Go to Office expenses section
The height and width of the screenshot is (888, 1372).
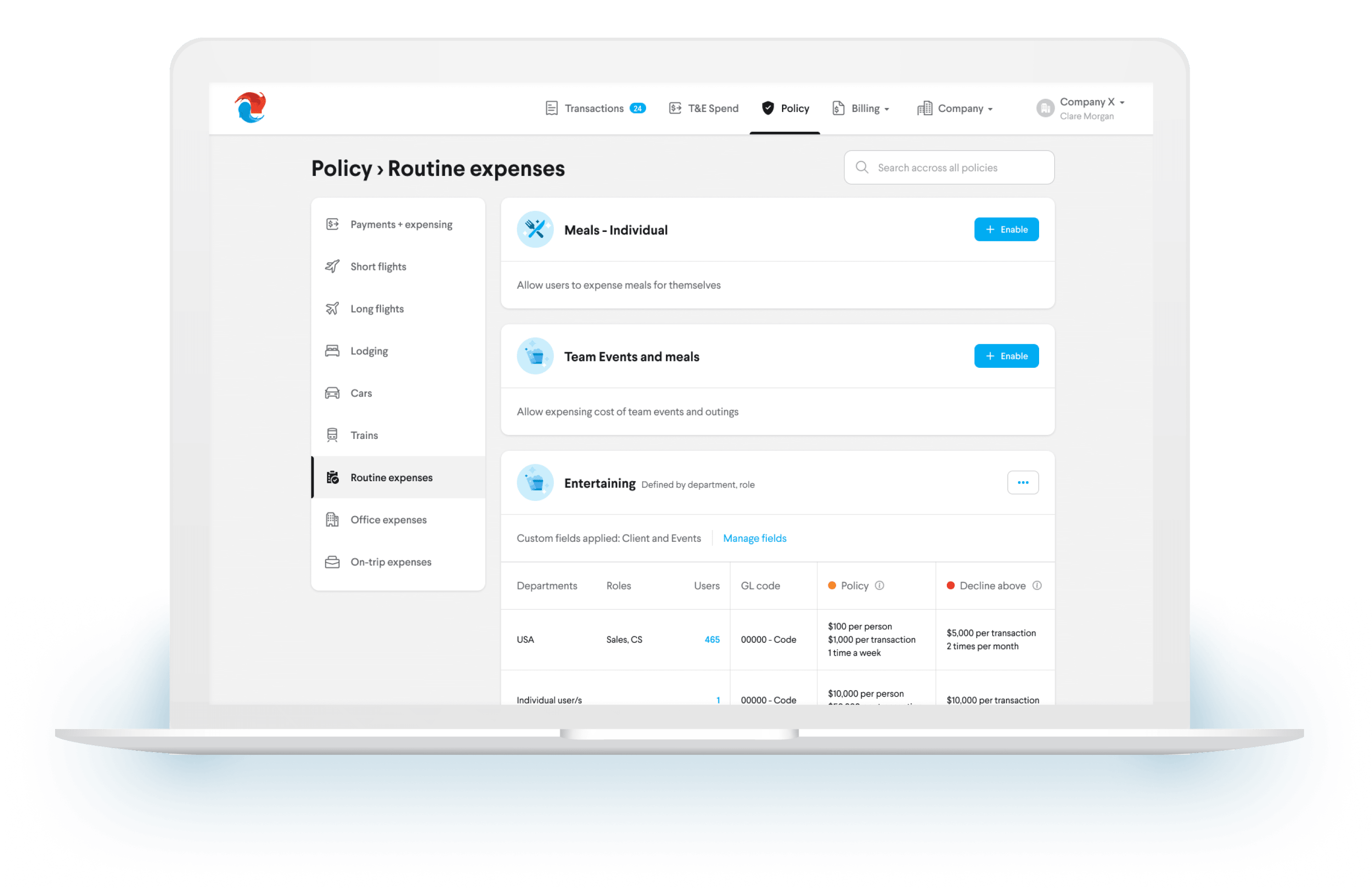click(398, 519)
